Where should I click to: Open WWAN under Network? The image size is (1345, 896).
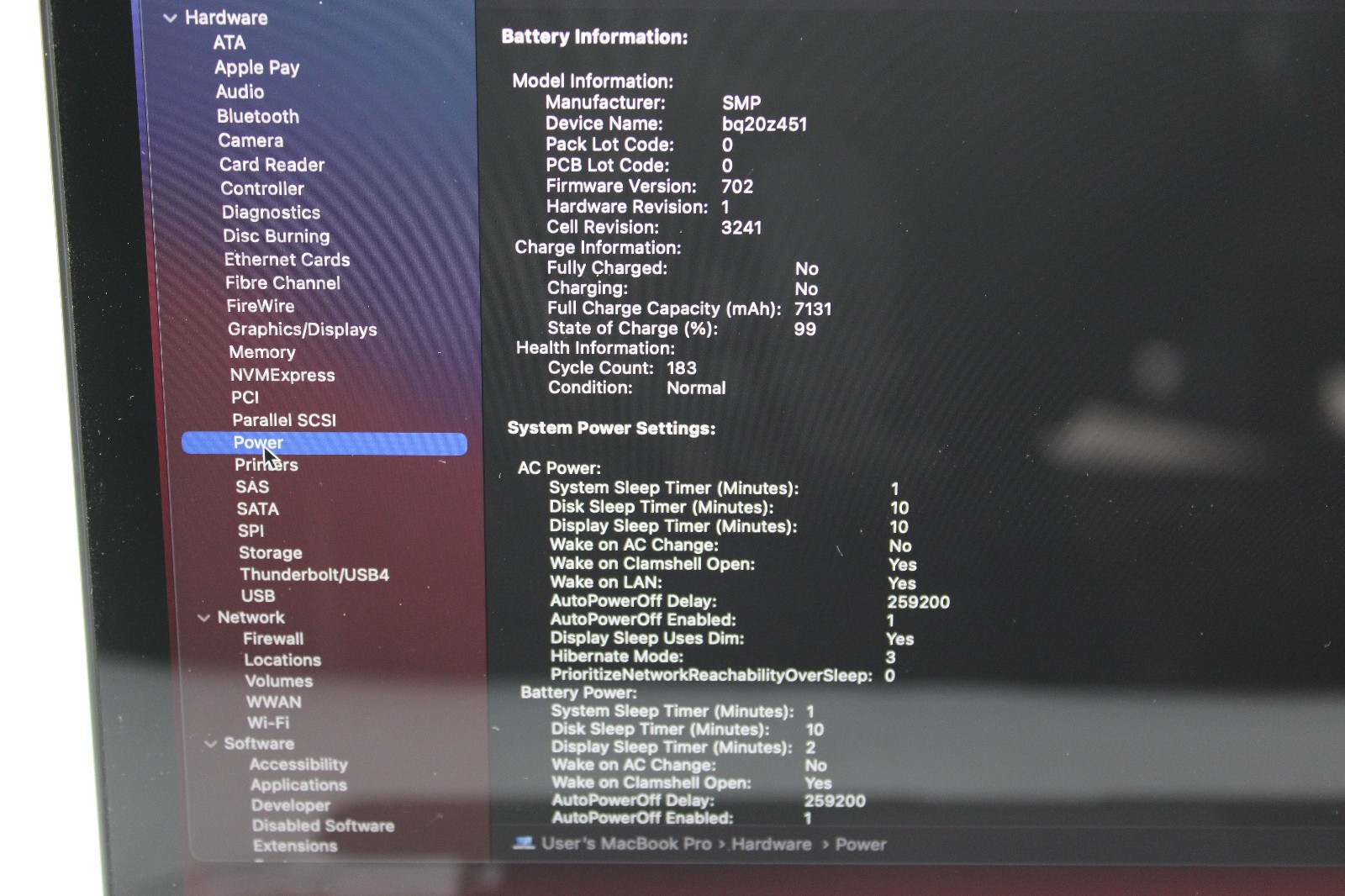[274, 702]
